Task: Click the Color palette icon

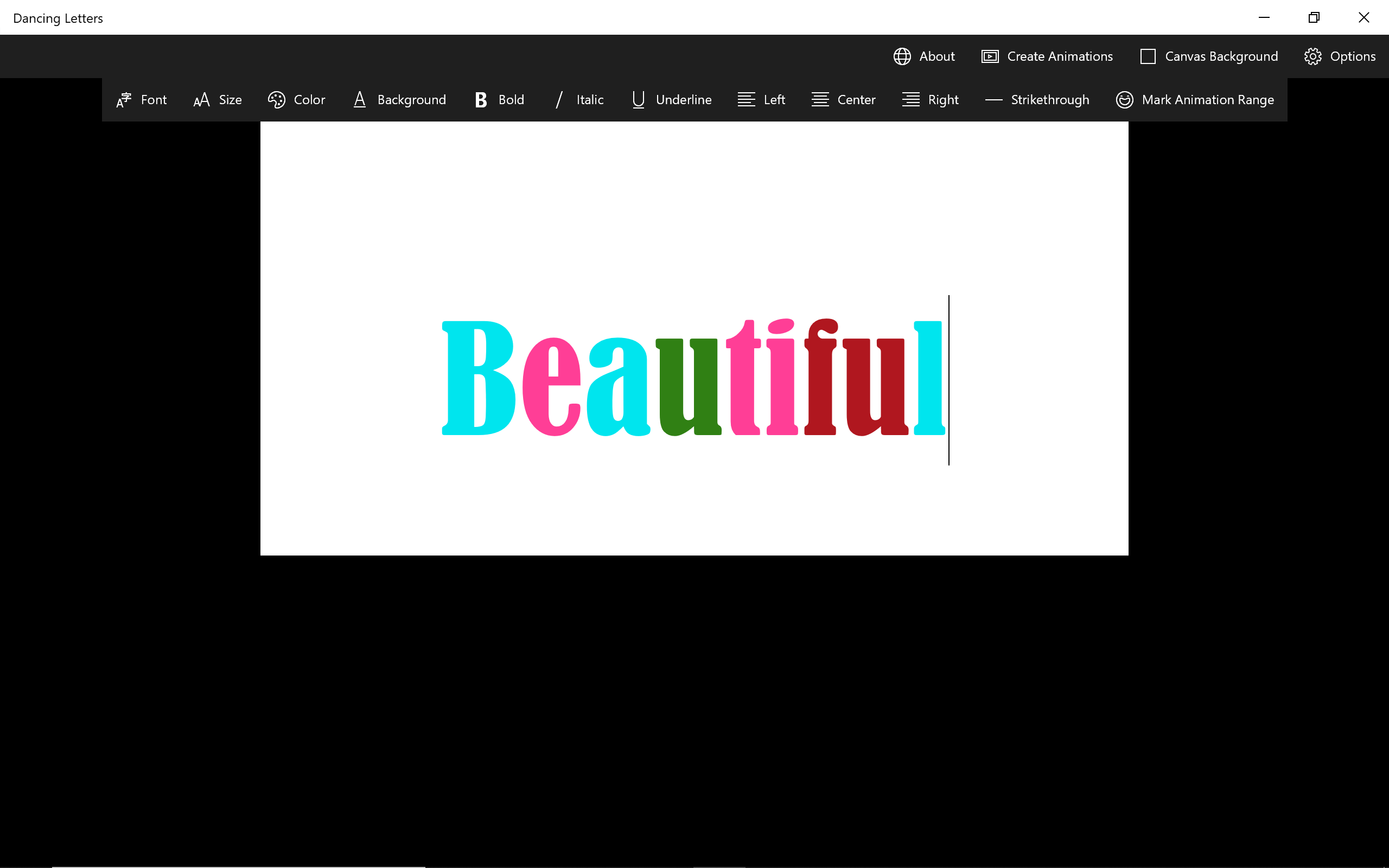Action: tap(277, 100)
